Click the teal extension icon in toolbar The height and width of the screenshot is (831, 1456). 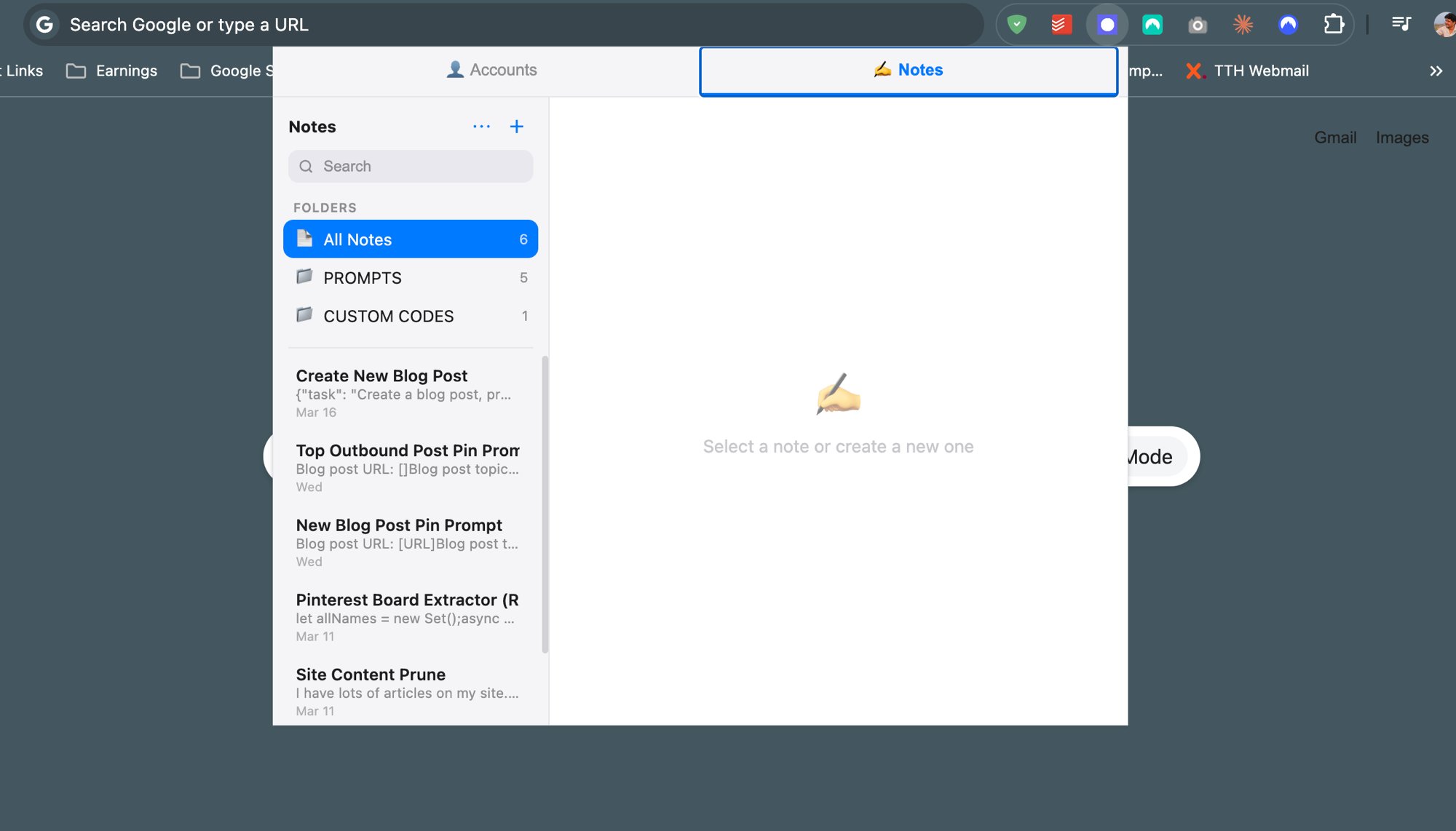point(1152,25)
